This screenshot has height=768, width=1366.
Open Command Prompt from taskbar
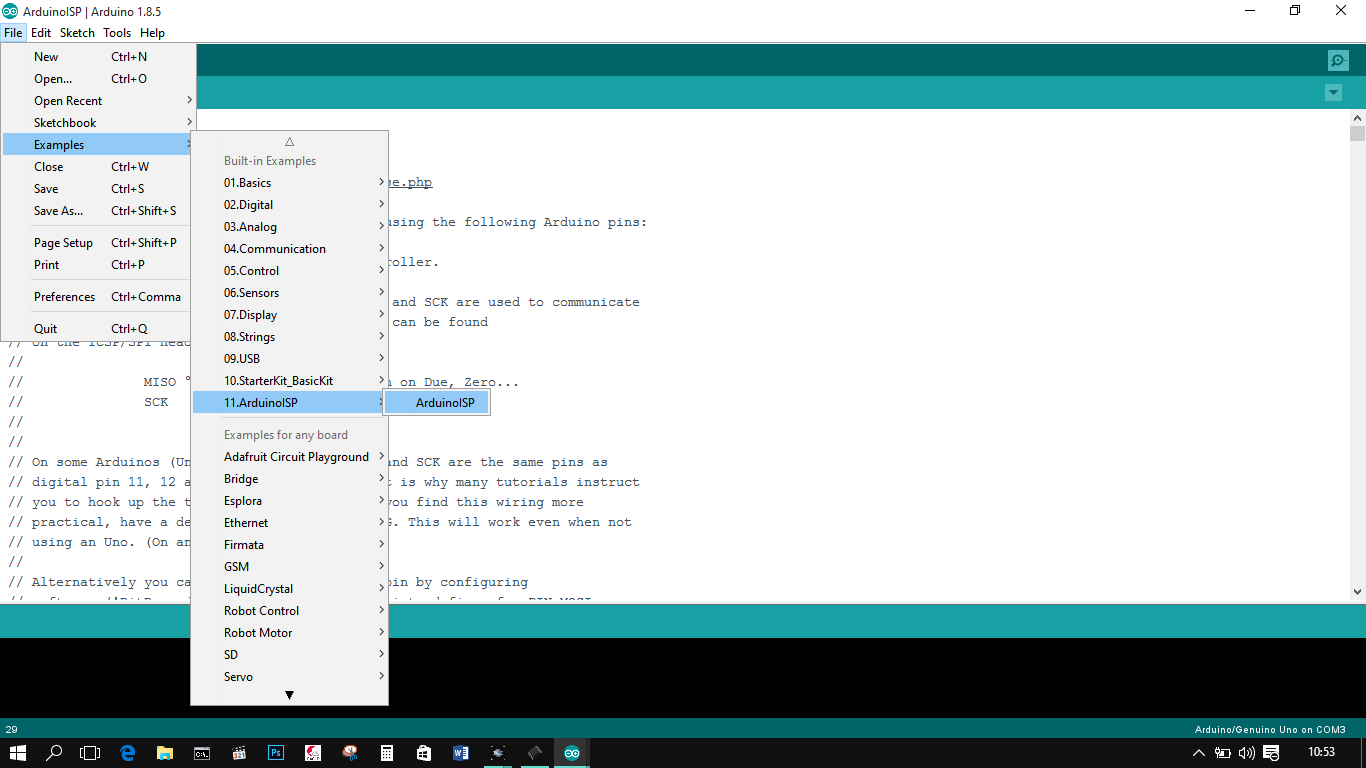[x=202, y=752]
